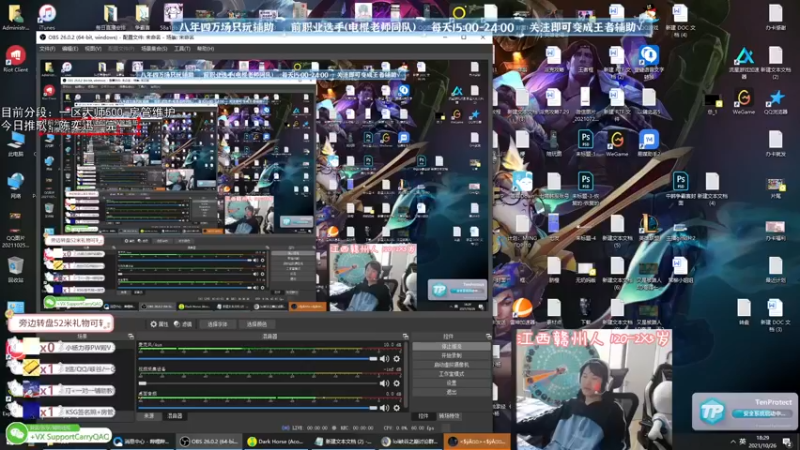The width and height of the screenshot is (800, 450).
Task: Open the 办卡频谢 text file desktop icon
Action: pos(776,17)
